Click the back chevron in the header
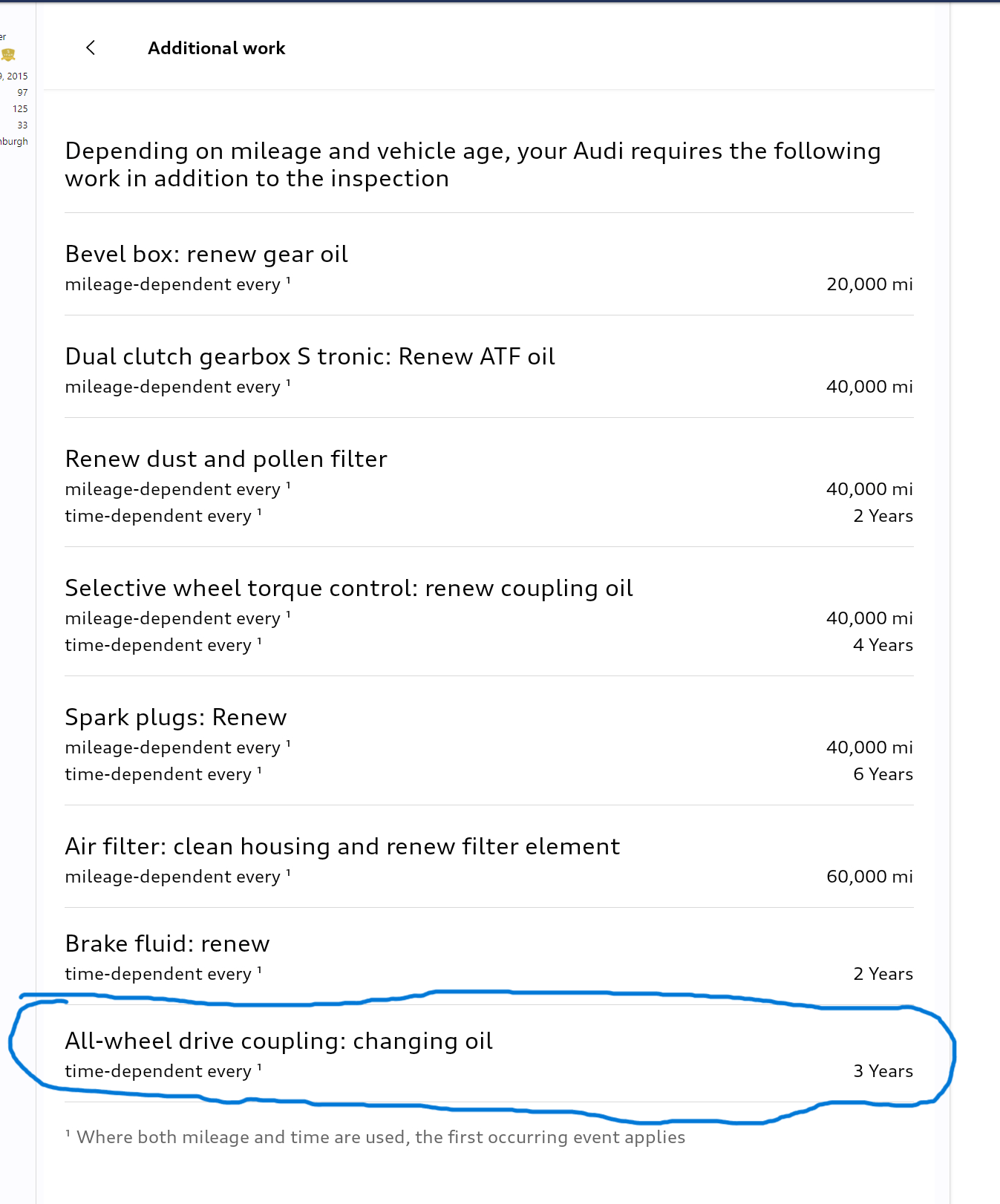The width and height of the screenshot is (1000, 1204). (x=91, y=48)
